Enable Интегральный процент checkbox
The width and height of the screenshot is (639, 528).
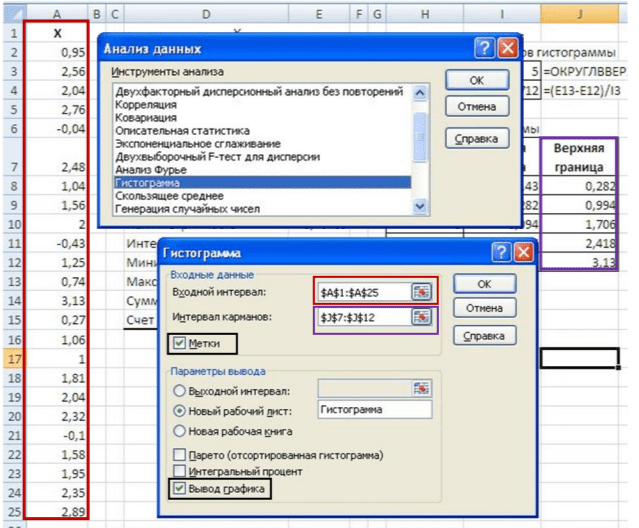(181, 471)
